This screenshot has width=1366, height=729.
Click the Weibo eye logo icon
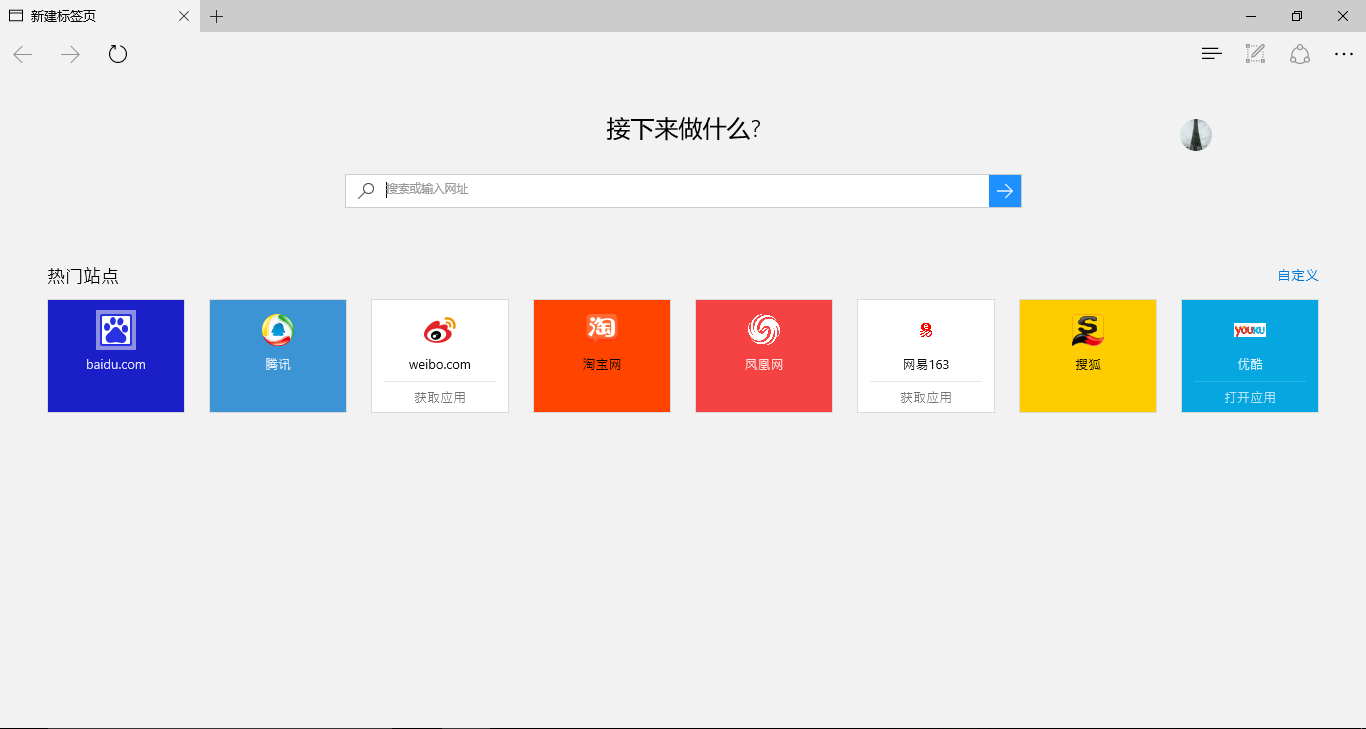pos(440,329)
